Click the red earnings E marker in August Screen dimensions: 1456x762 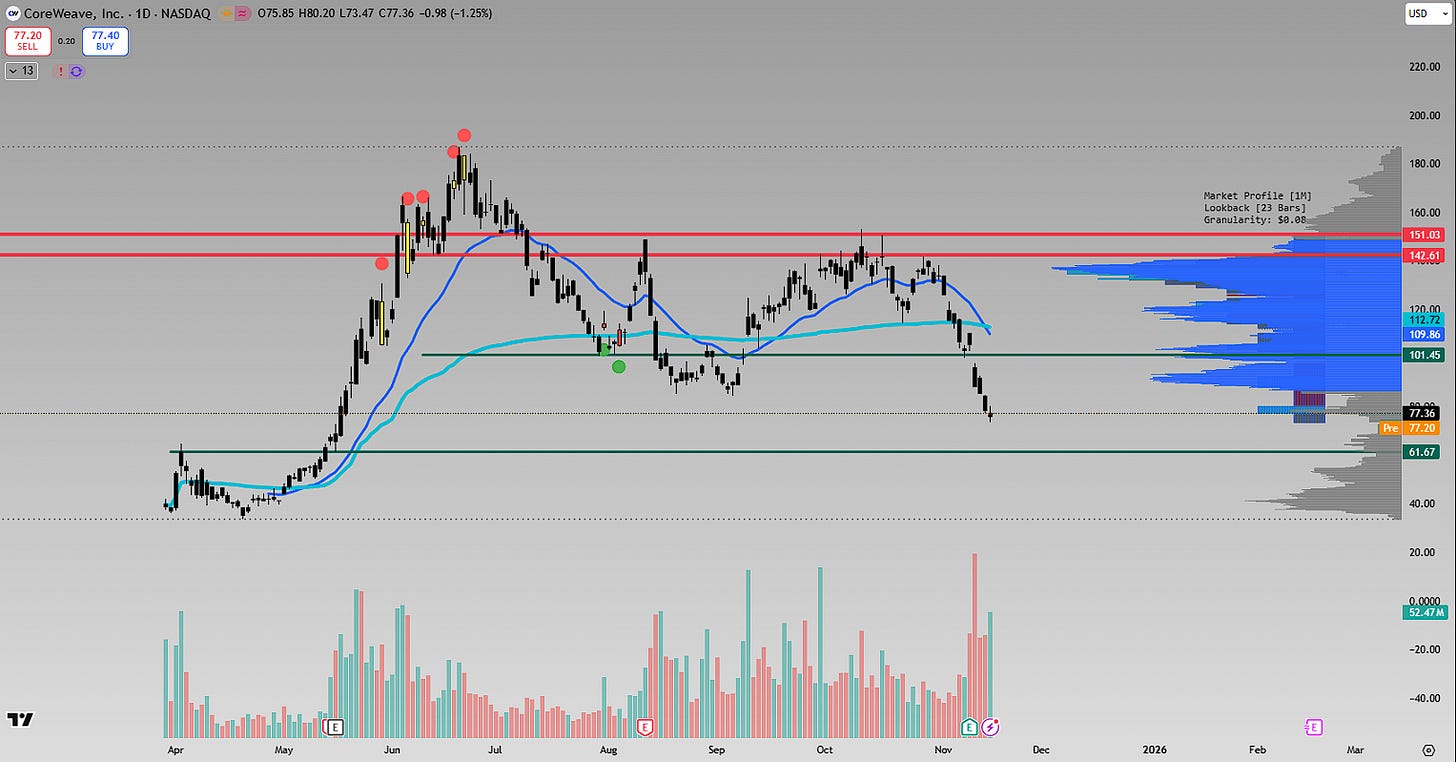pyautogui.click(x=645, y=726)
